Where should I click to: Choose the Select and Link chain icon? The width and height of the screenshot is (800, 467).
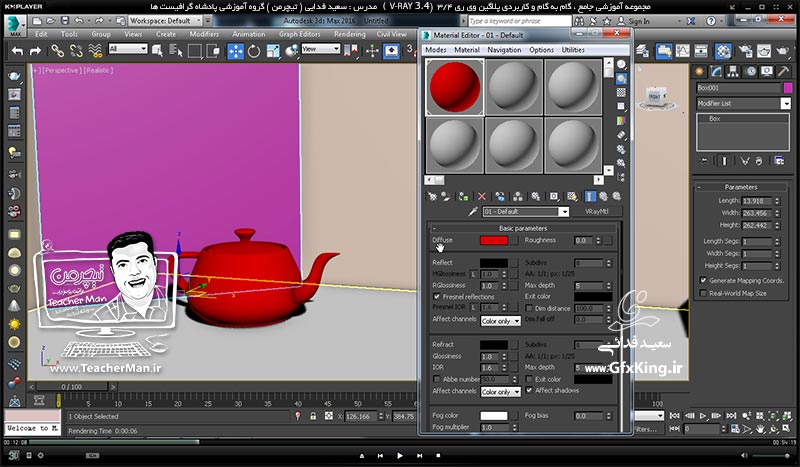pyautogui.click(x=57, y=51)
